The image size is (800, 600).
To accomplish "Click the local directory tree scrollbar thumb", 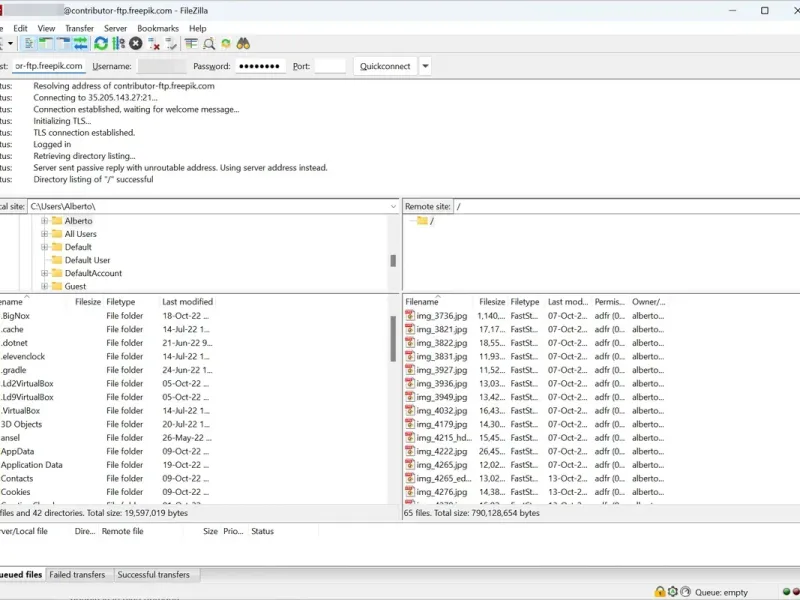I will coord(393,261).
